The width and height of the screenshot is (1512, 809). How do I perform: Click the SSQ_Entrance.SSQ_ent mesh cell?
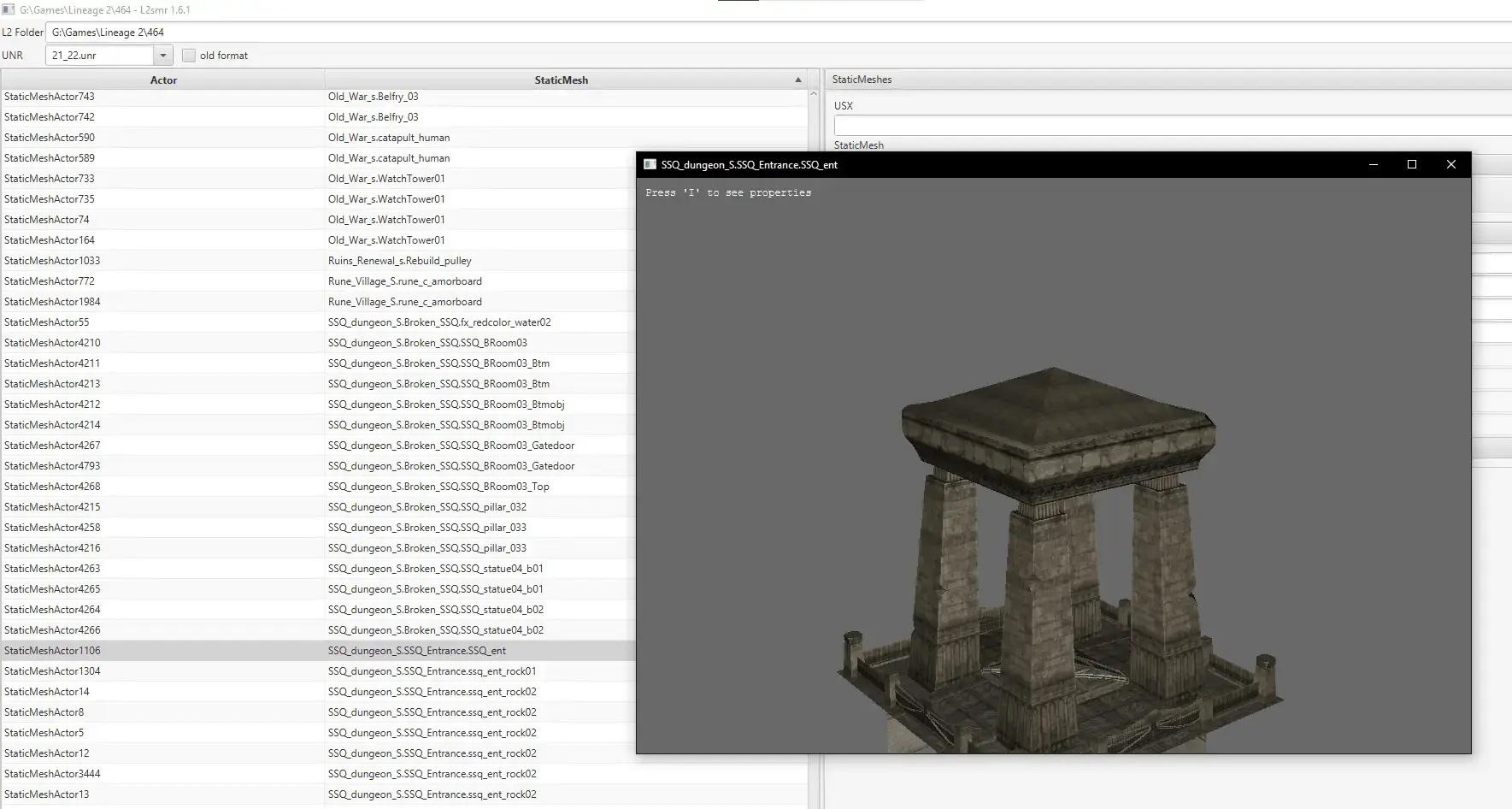pos(417,651)
